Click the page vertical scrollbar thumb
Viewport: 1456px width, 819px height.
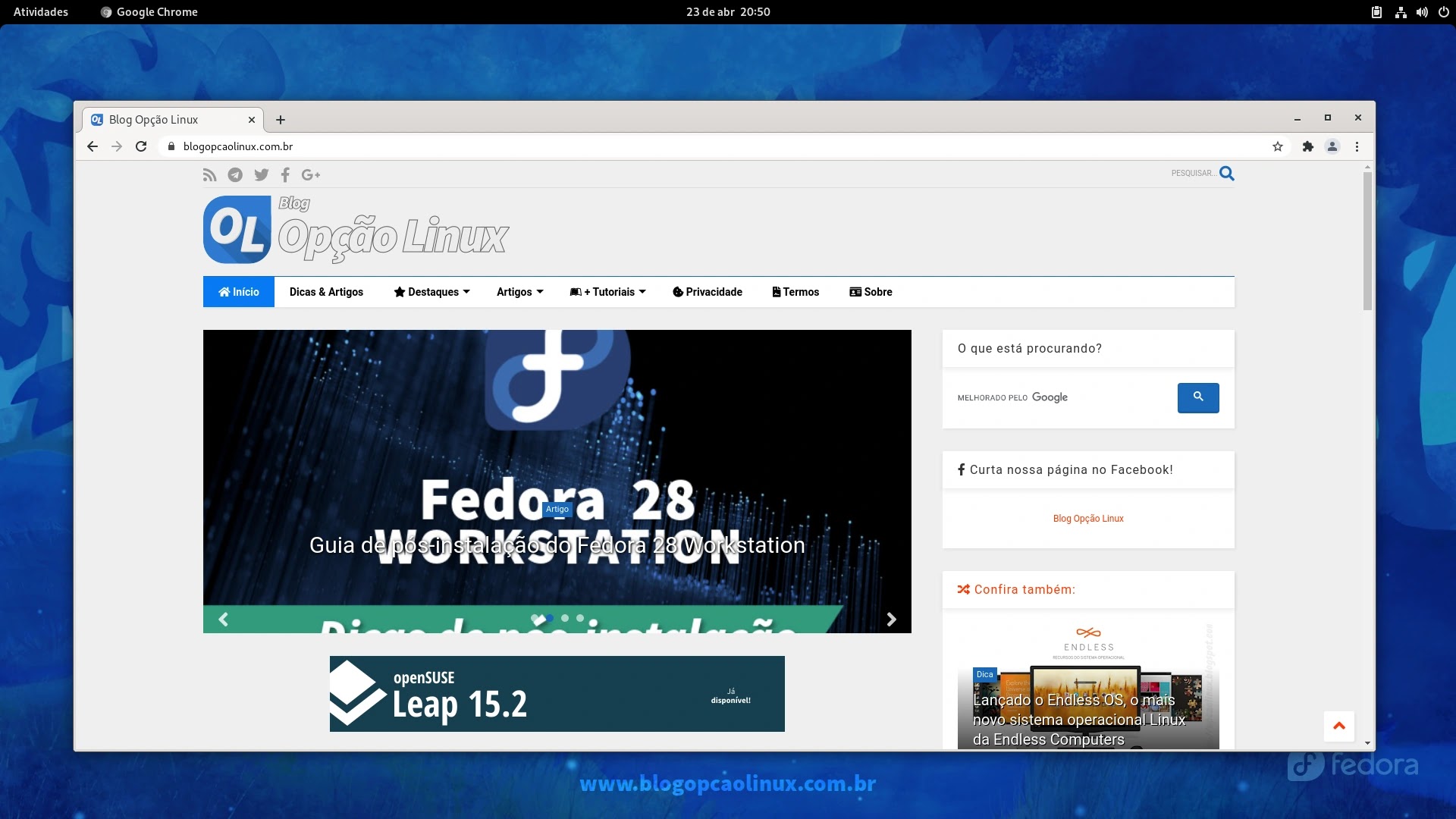[1367, 241]
